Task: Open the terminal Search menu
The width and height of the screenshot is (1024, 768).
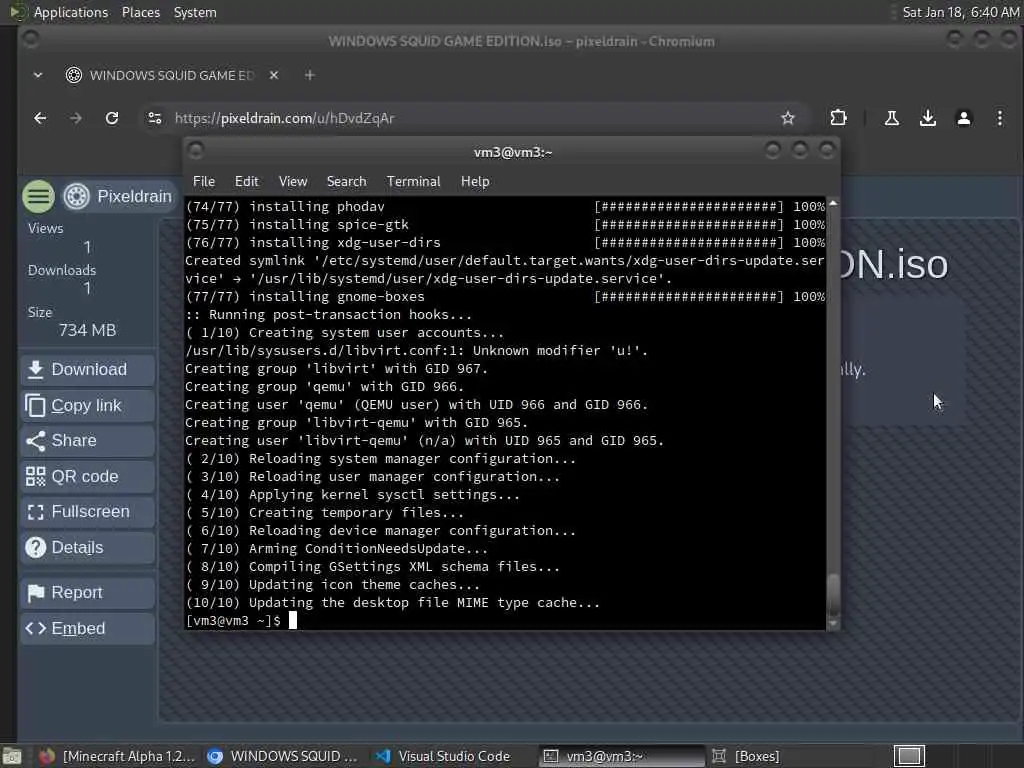Action: point(346,182)
